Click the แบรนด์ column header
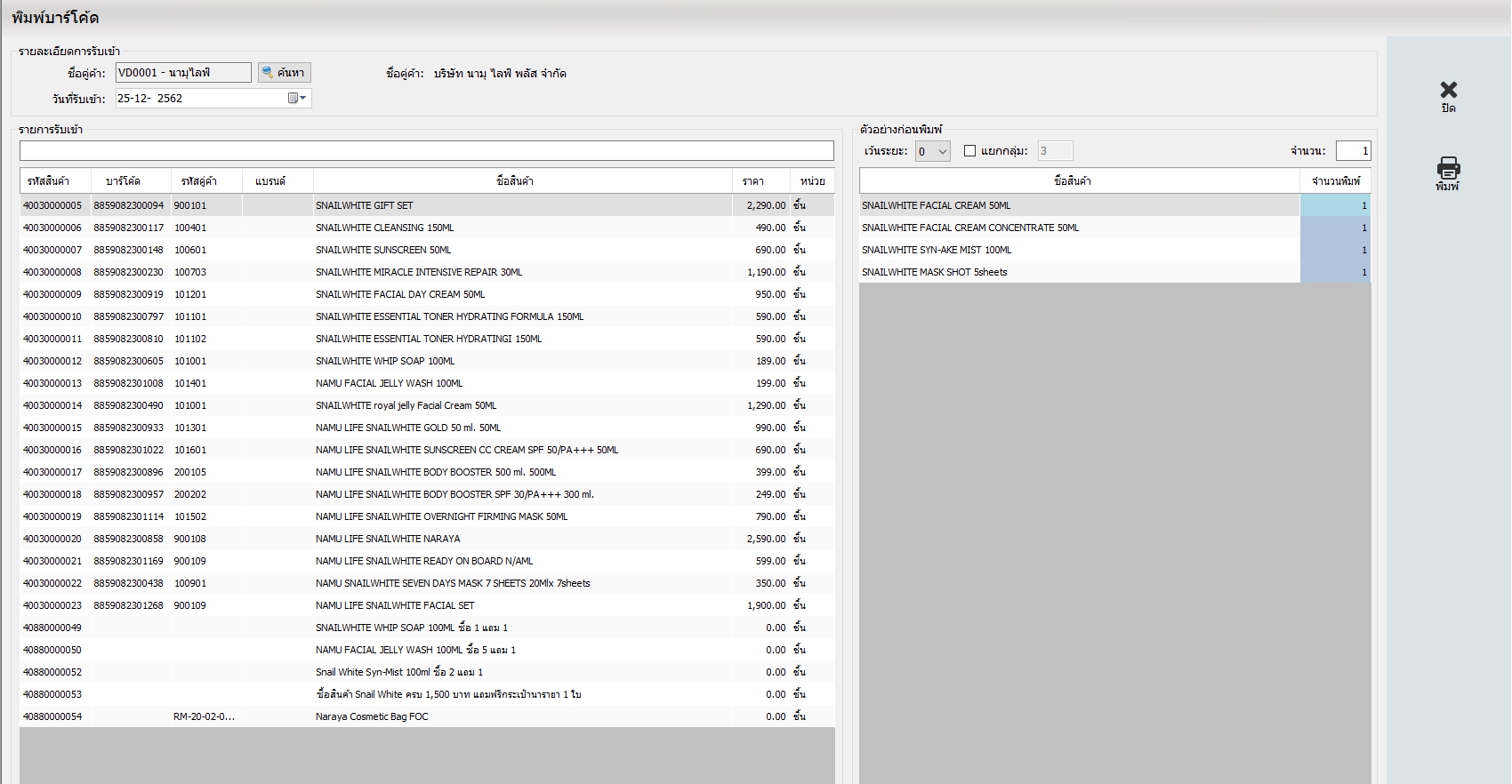Viewport: 1512px width, 784px height. click(x=277, y=180)
